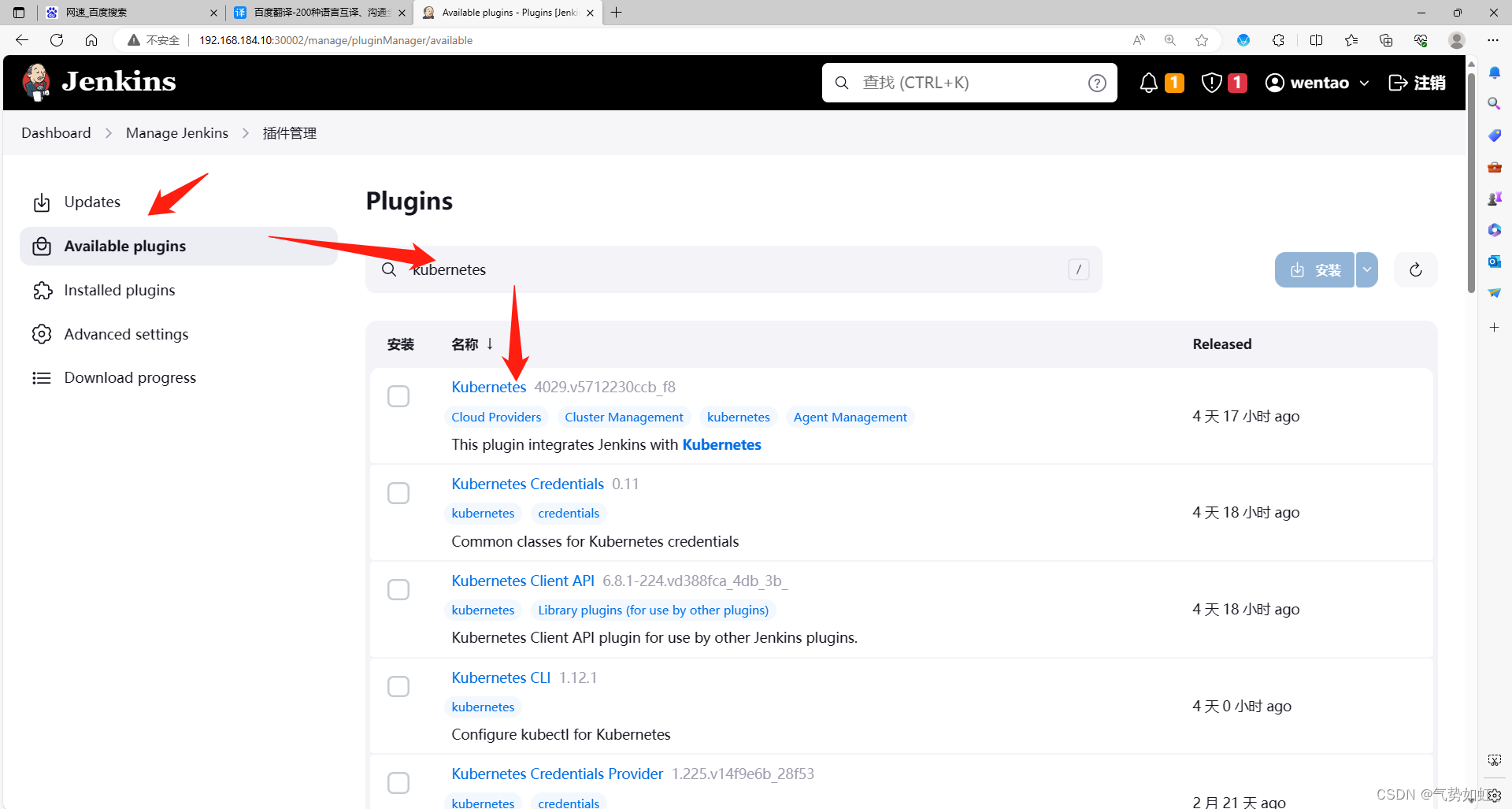
Task: Toggle split screen icon in toolbar
Action: coord(1316,40)
